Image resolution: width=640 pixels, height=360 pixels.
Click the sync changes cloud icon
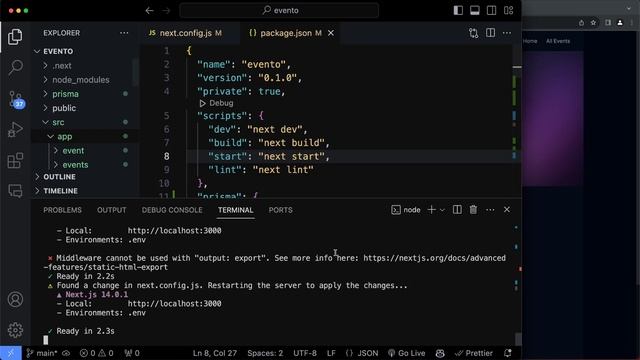pos(66,353)
